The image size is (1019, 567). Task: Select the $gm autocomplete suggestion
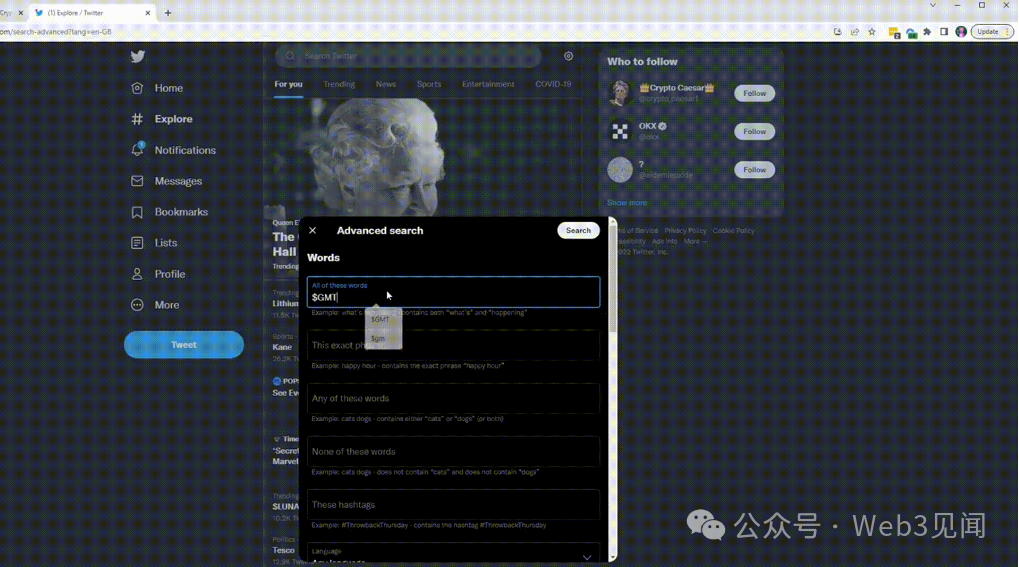coord(378,338)
